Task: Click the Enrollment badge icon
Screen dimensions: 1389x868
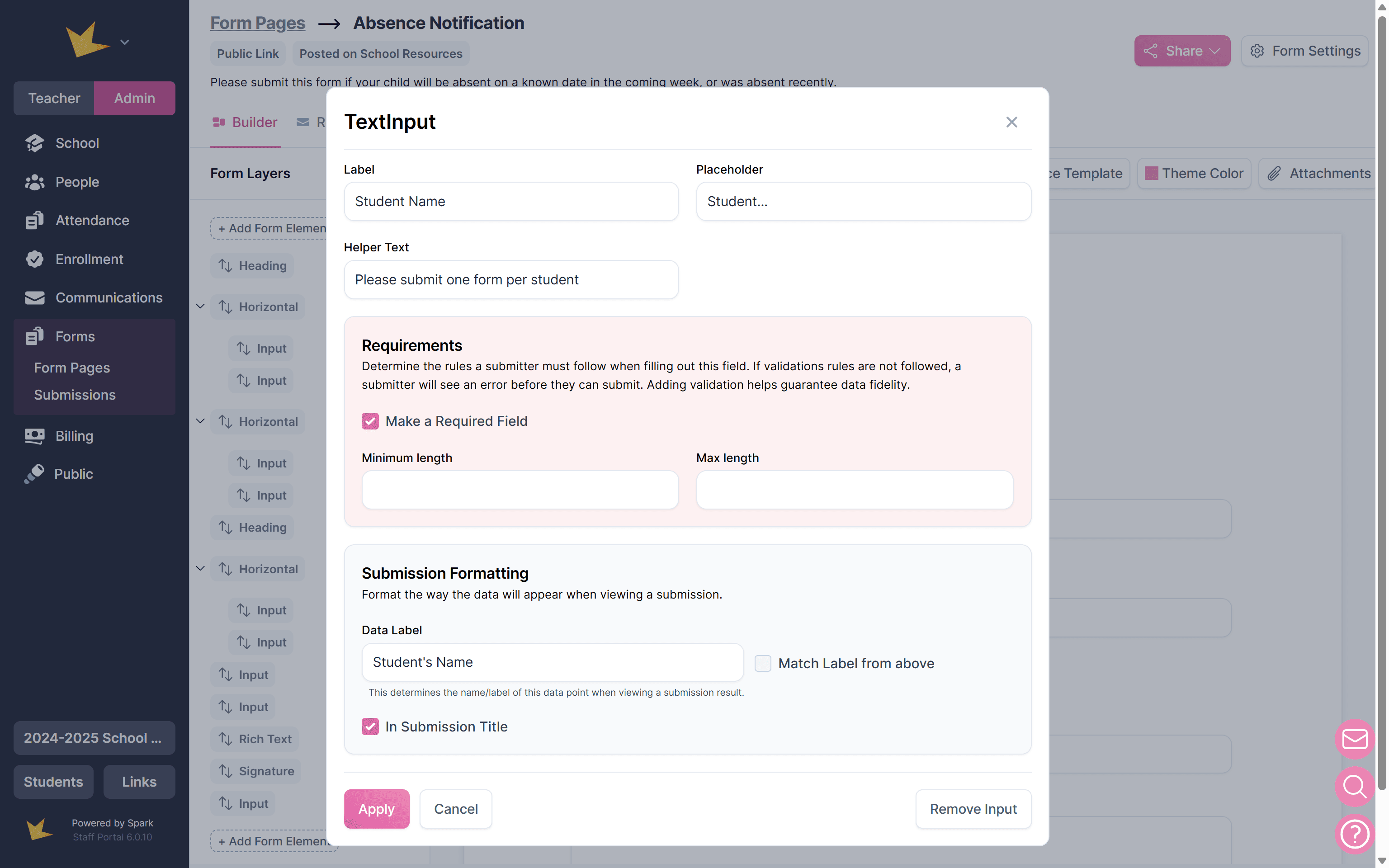Action: (x=34, y=259)
